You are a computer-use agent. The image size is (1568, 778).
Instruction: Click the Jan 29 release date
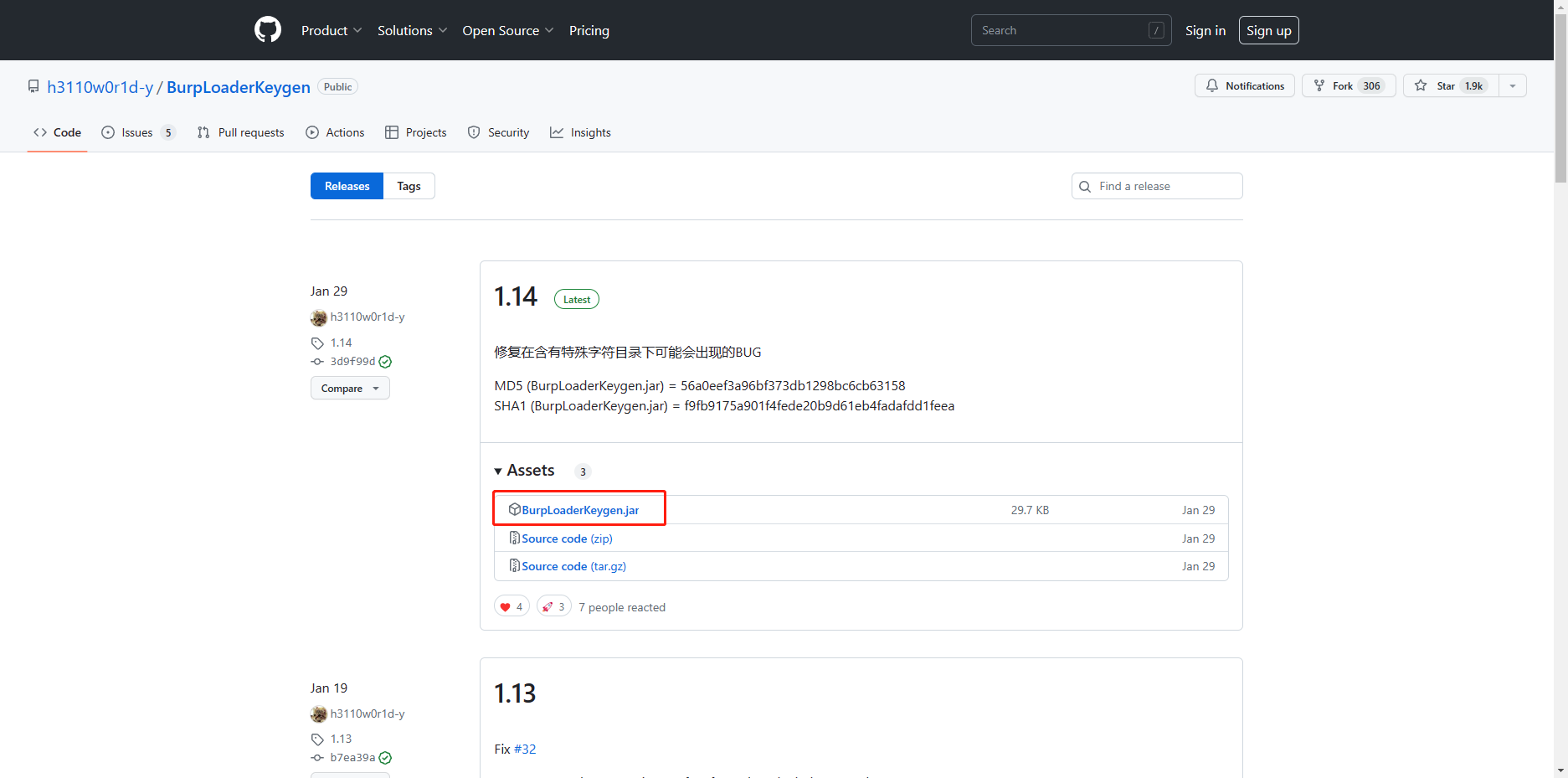329,291
